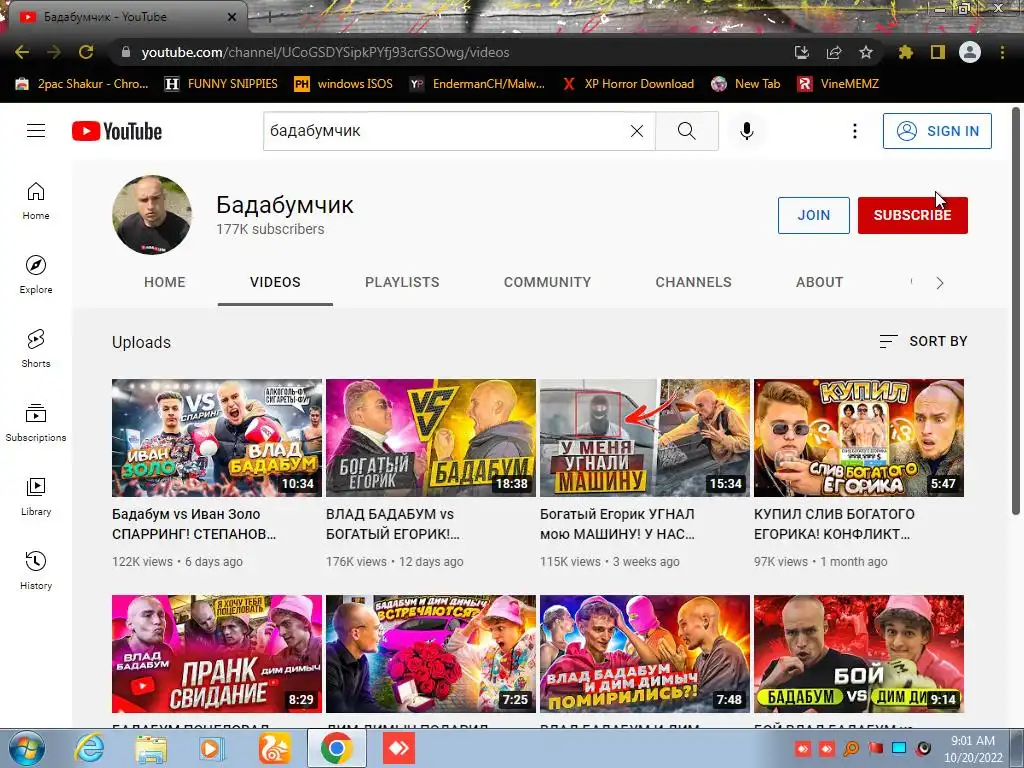The width and height of the screenshot is (1024, 768).
Task: Click the share page icon in address bar
Action: coord(834,52)
